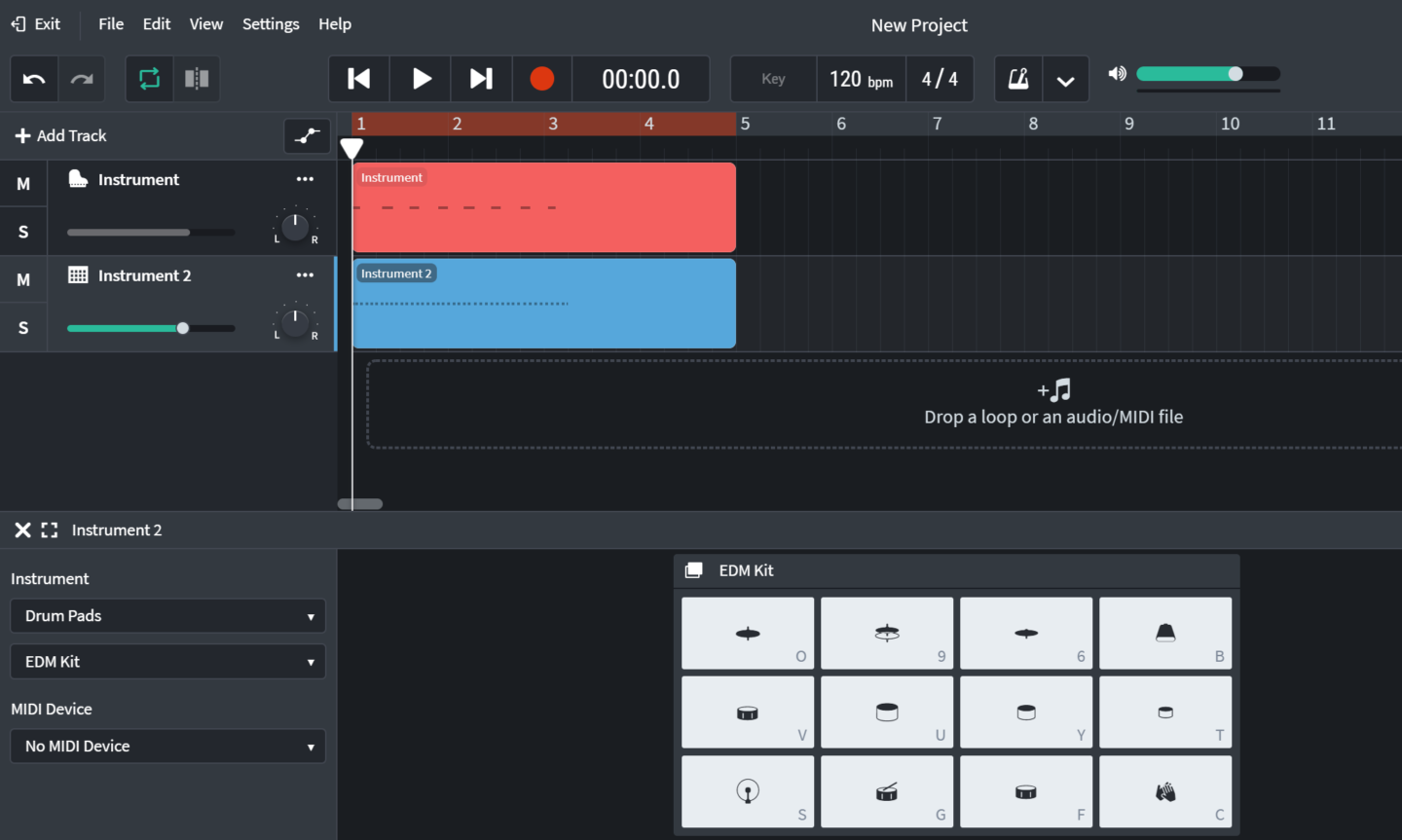Image resolution: width=1402 pixels, height=840 pixels.
Task: Toggle the metronome icon
Action: click(x=1018, y=79)
